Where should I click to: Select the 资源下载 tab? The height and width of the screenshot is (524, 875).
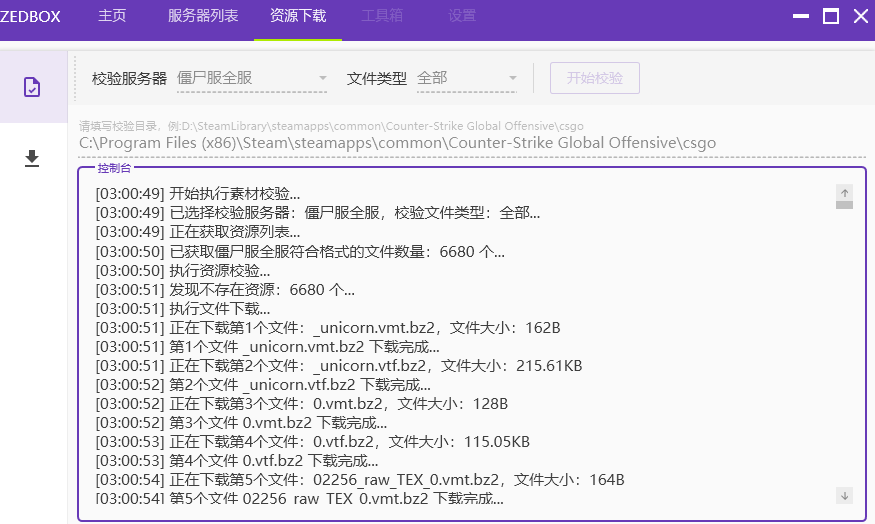tap(298, 16)
